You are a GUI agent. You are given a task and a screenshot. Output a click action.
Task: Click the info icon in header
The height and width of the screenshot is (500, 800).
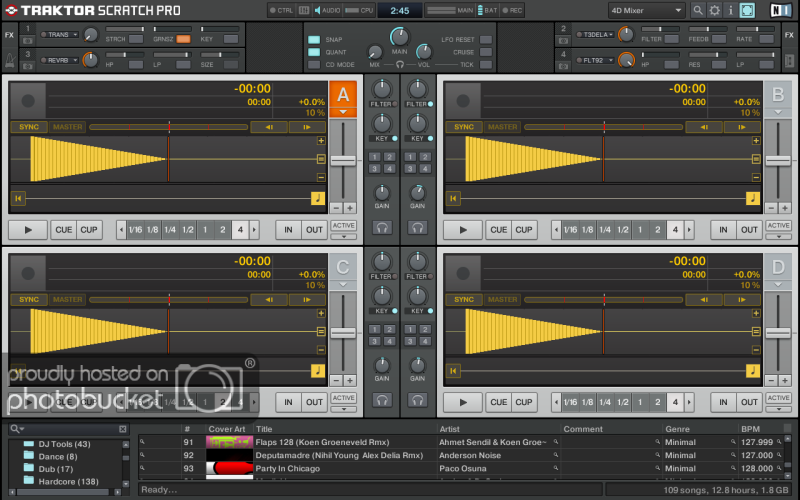click(730, 10)
